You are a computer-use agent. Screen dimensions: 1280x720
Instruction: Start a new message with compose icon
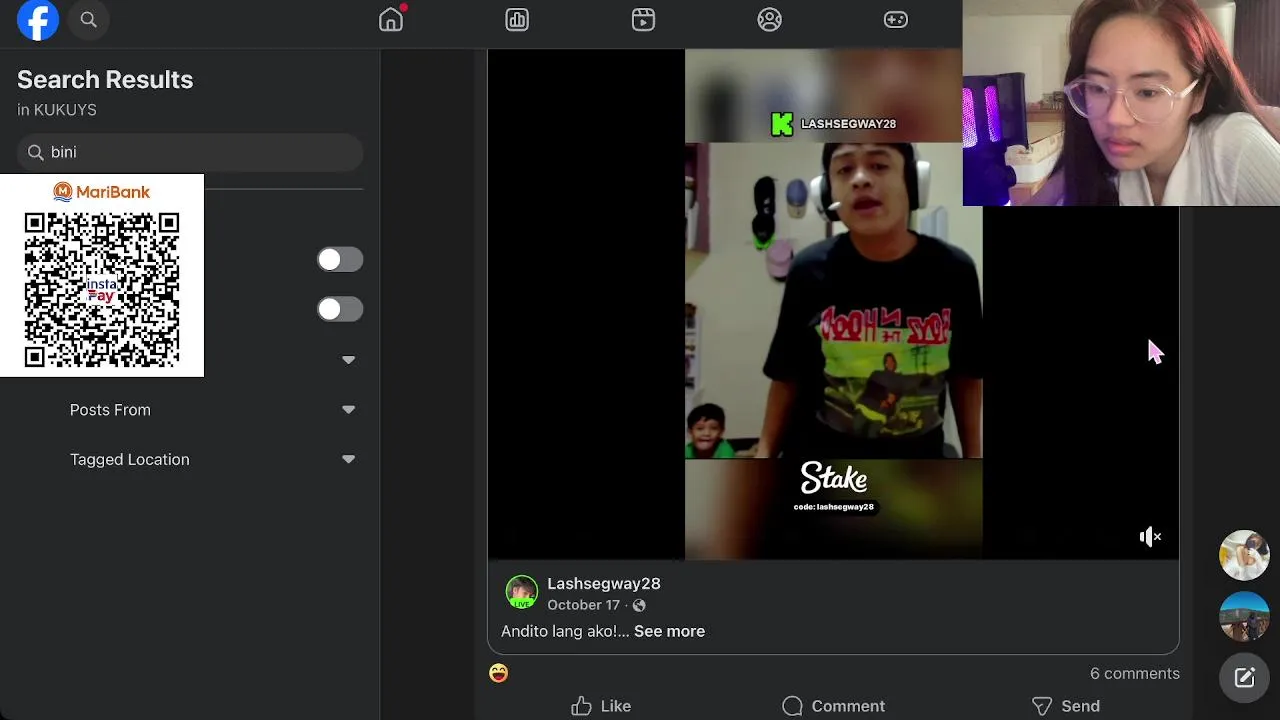(x=1244, y=678)
